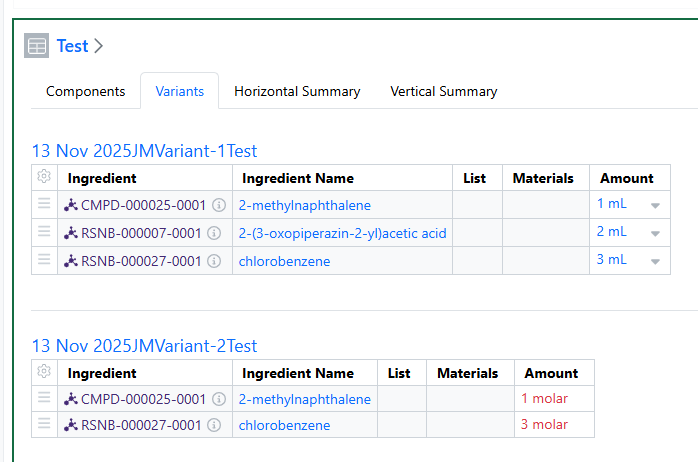Screen dimensions: 698x462
Task: Open settings gear in Variant-1 table header
Action: (44, 177)
